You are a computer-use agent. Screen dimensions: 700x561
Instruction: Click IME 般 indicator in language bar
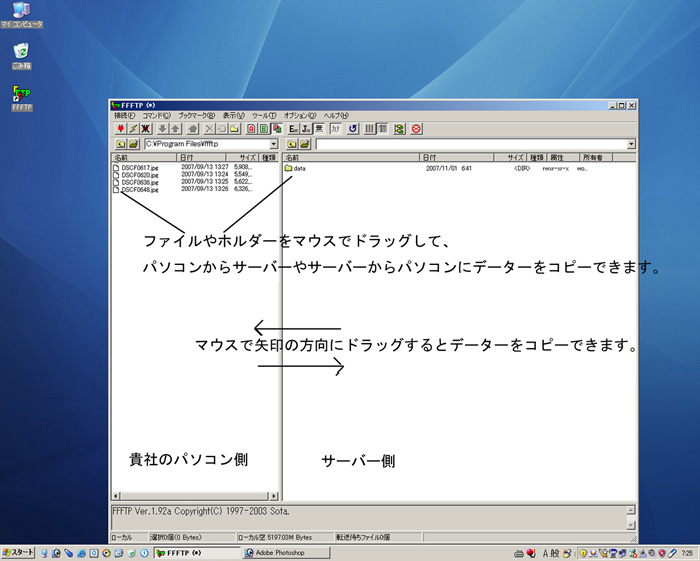[x=554, y=553]
